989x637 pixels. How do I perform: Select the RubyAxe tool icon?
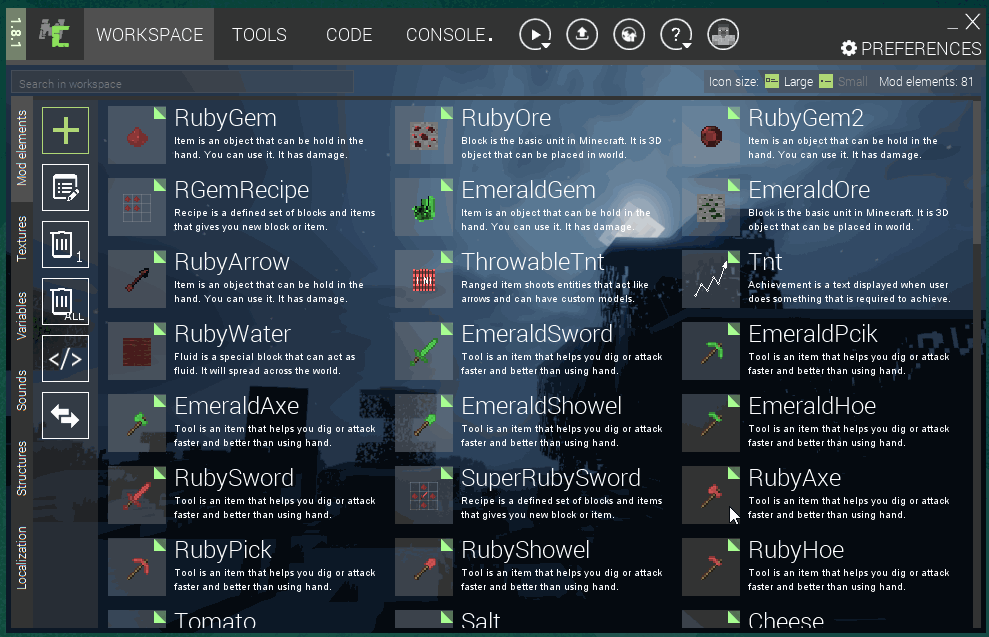[711, 494]
